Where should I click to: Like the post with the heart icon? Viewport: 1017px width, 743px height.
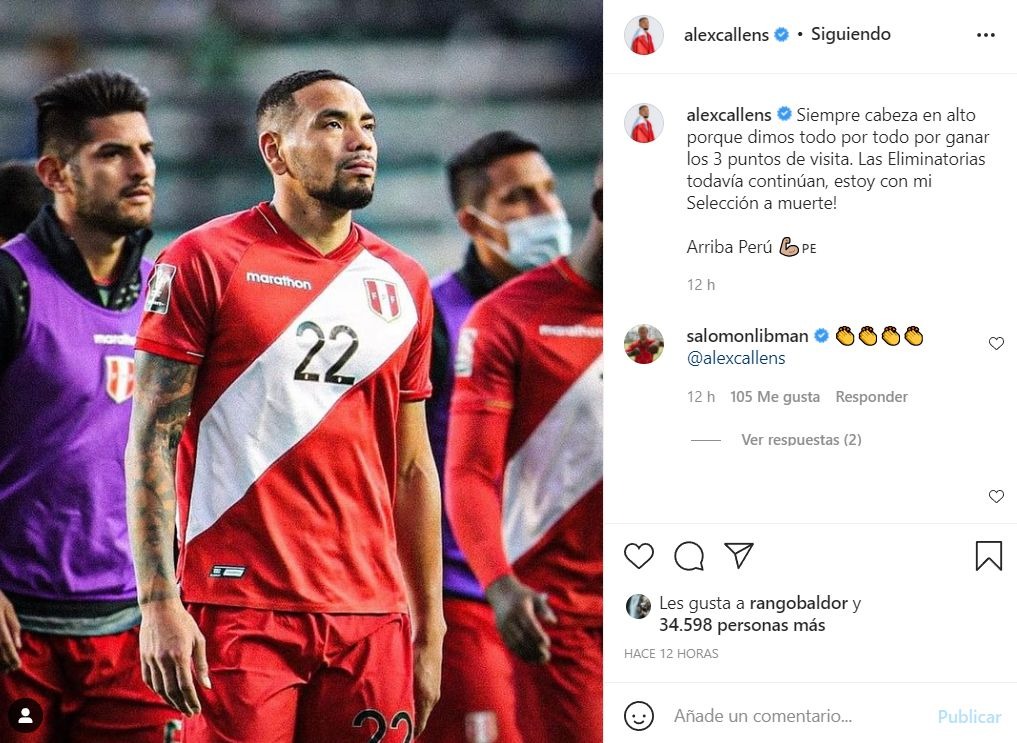tap(639, 556)
